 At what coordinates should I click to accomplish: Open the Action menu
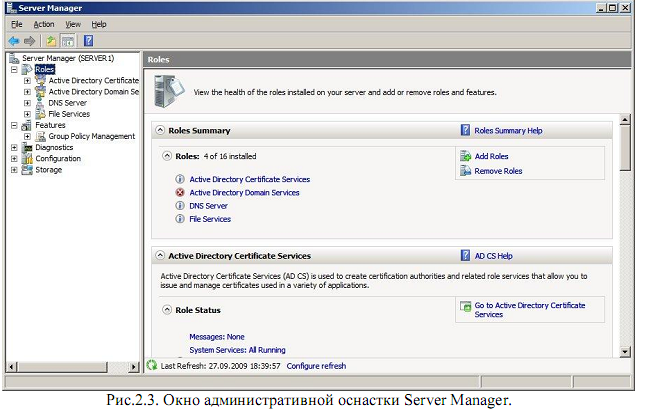pos(44,24)
